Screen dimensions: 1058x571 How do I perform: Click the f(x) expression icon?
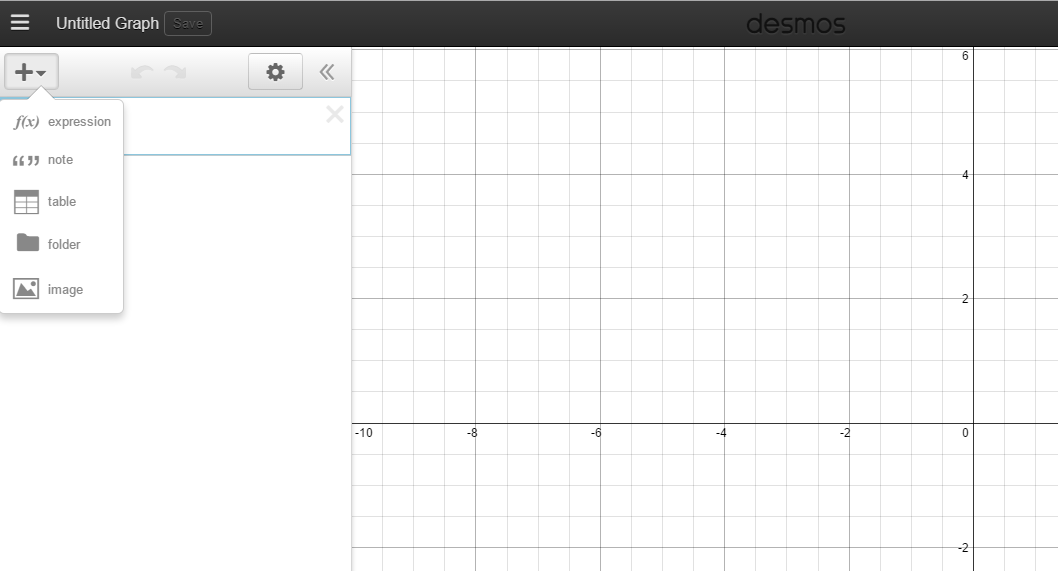26,121
